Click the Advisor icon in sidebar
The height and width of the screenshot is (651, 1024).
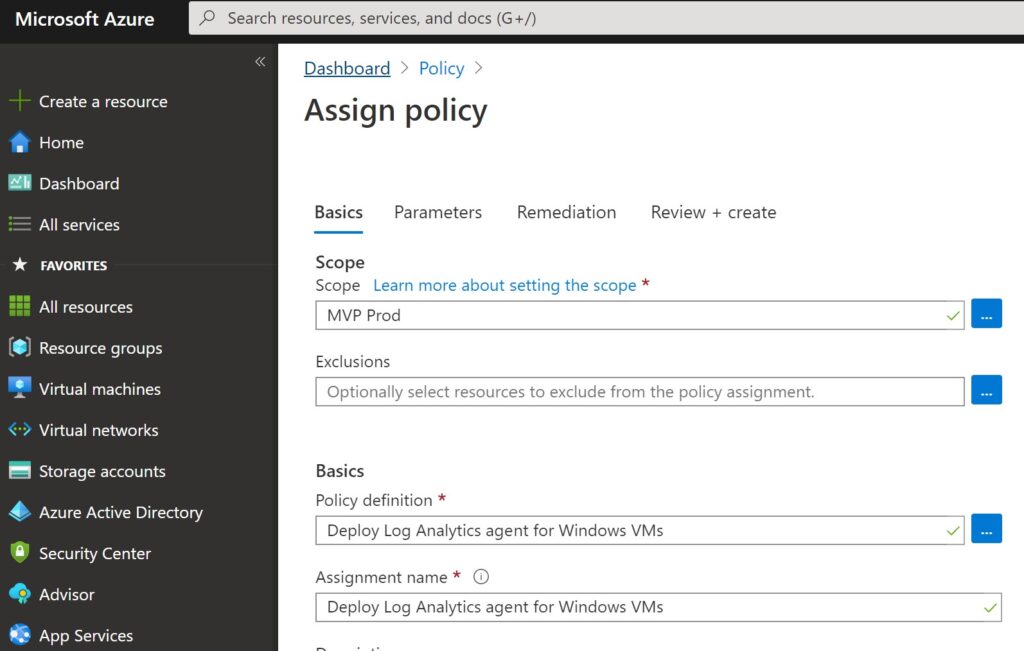coord(20,594)
